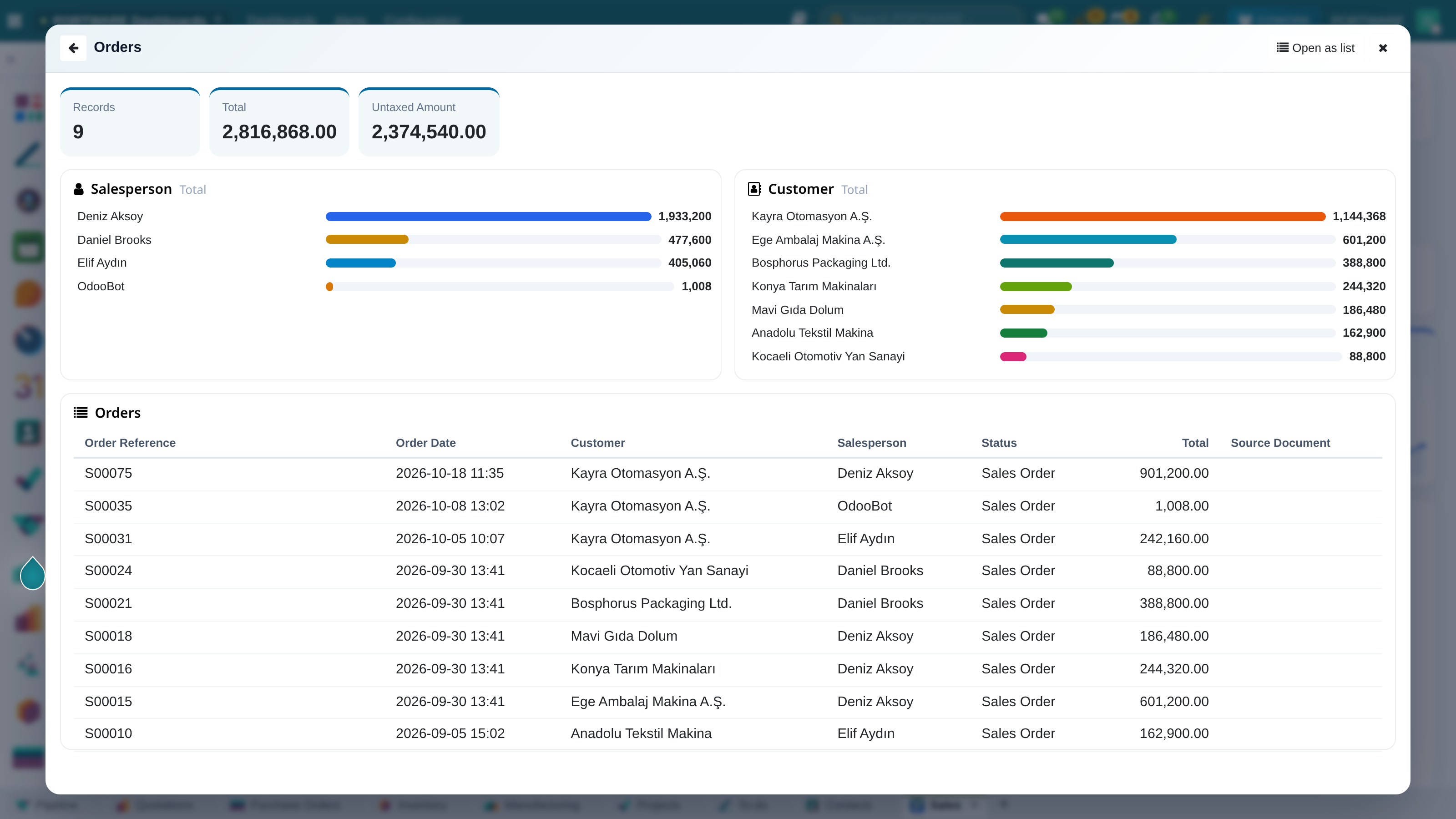Open order S00031

pyautogui.click(x=728, y=539)
